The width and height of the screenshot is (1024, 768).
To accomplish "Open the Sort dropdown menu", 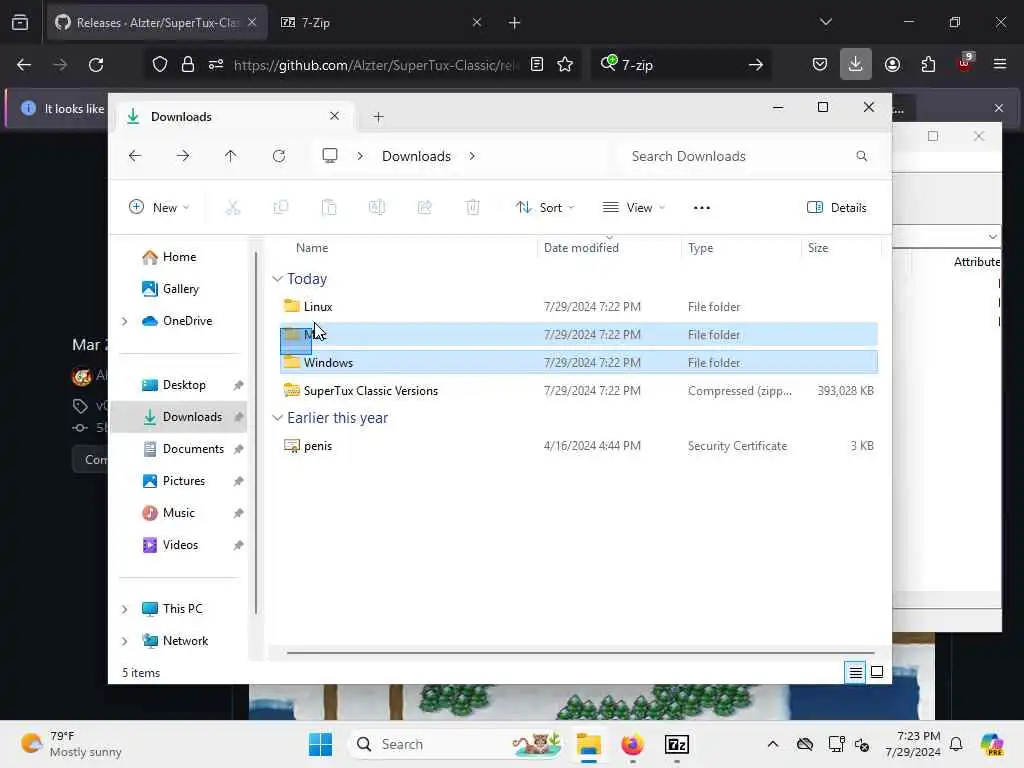I will pyautogui.click(x=545, y=208).
